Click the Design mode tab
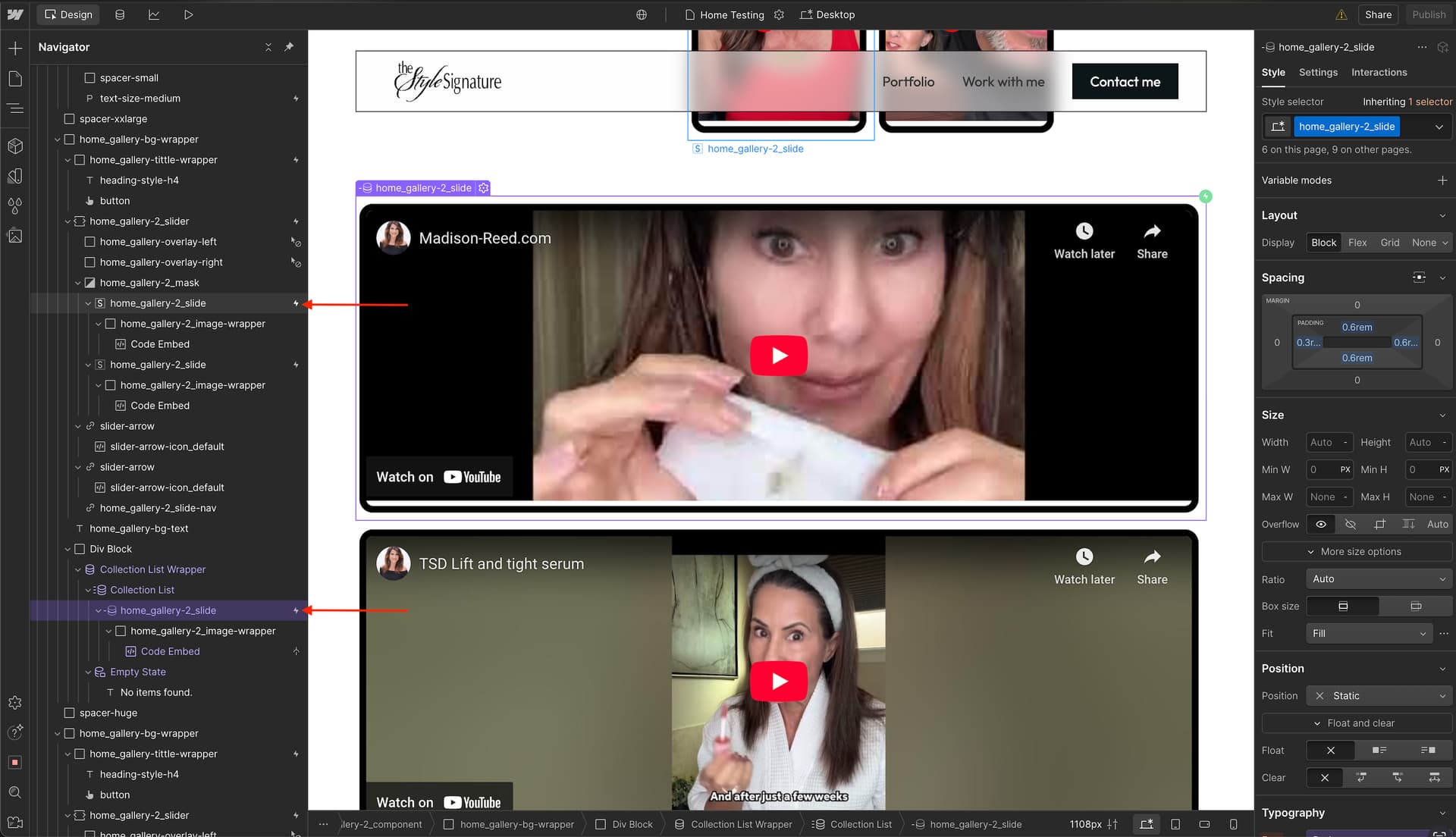 click(68, 14)
